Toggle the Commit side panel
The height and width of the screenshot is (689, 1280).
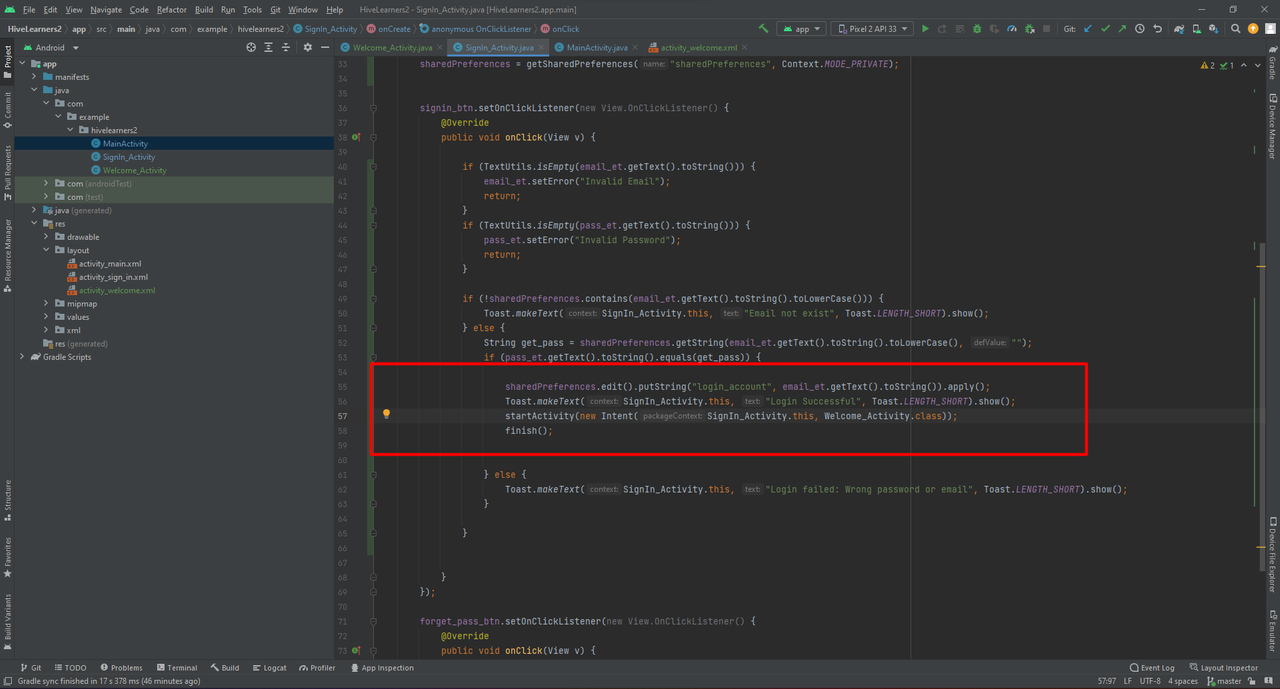(7, 112)
